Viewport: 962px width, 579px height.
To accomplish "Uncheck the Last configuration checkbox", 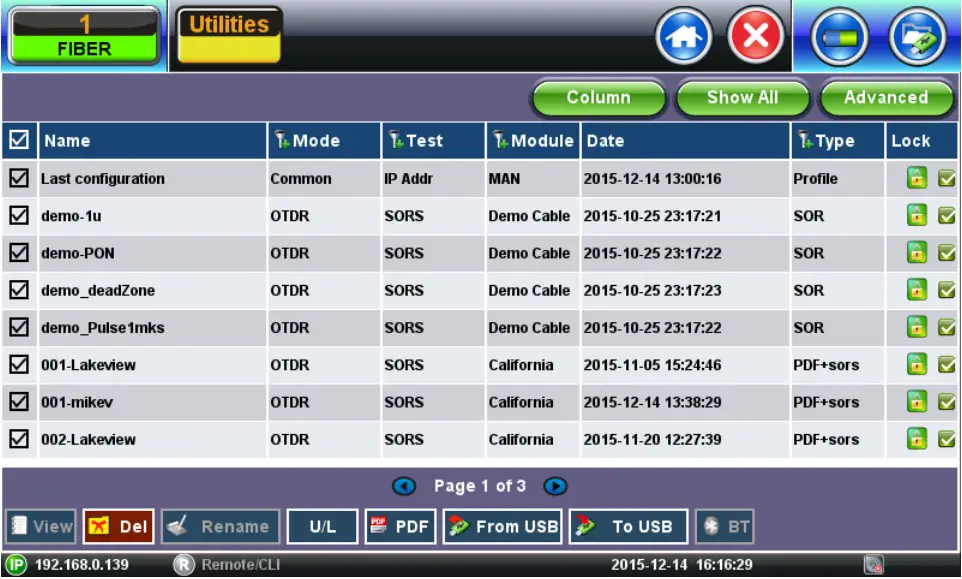I will pos(19,178).
